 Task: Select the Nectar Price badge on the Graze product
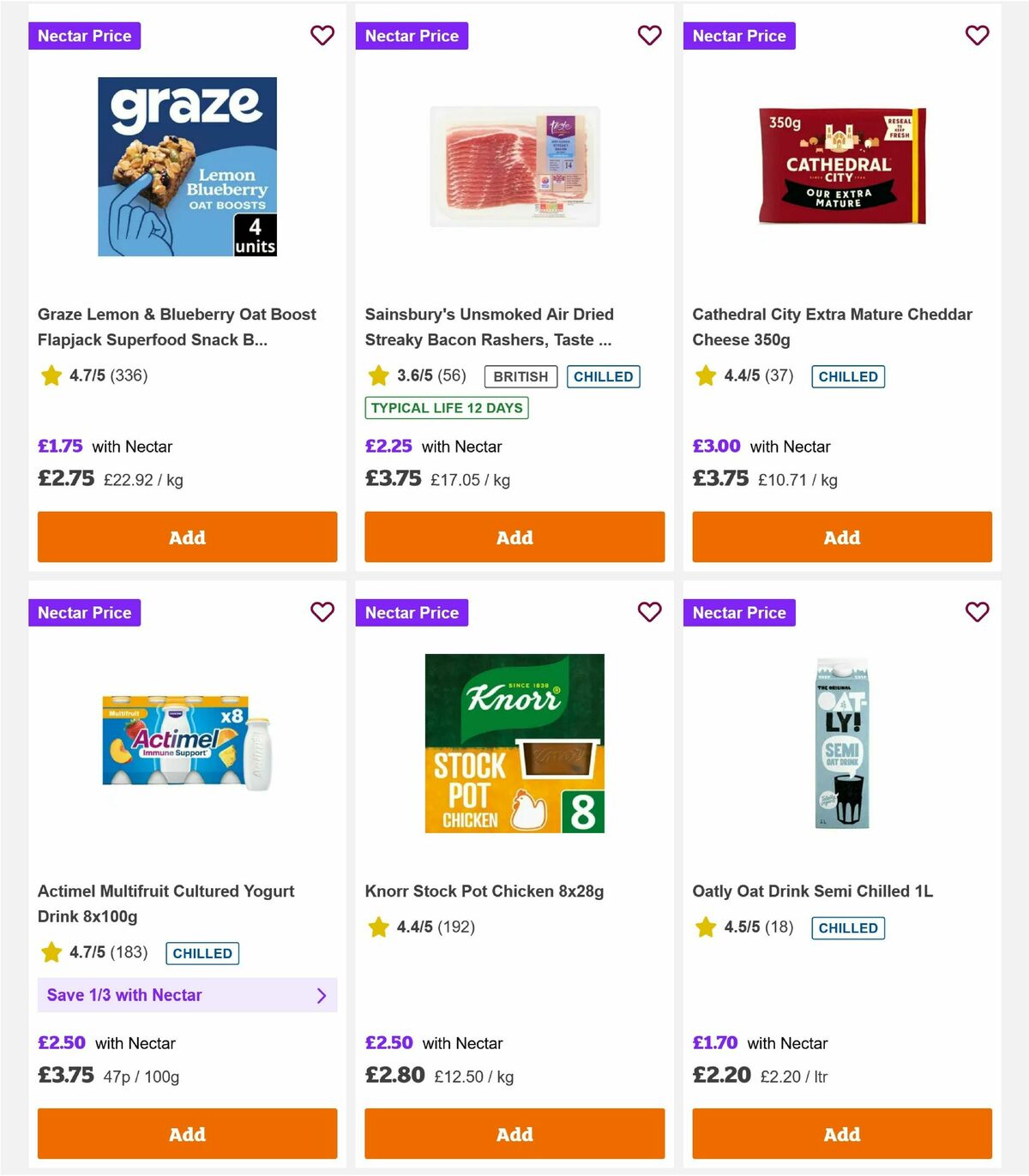[x=85, y=35]
